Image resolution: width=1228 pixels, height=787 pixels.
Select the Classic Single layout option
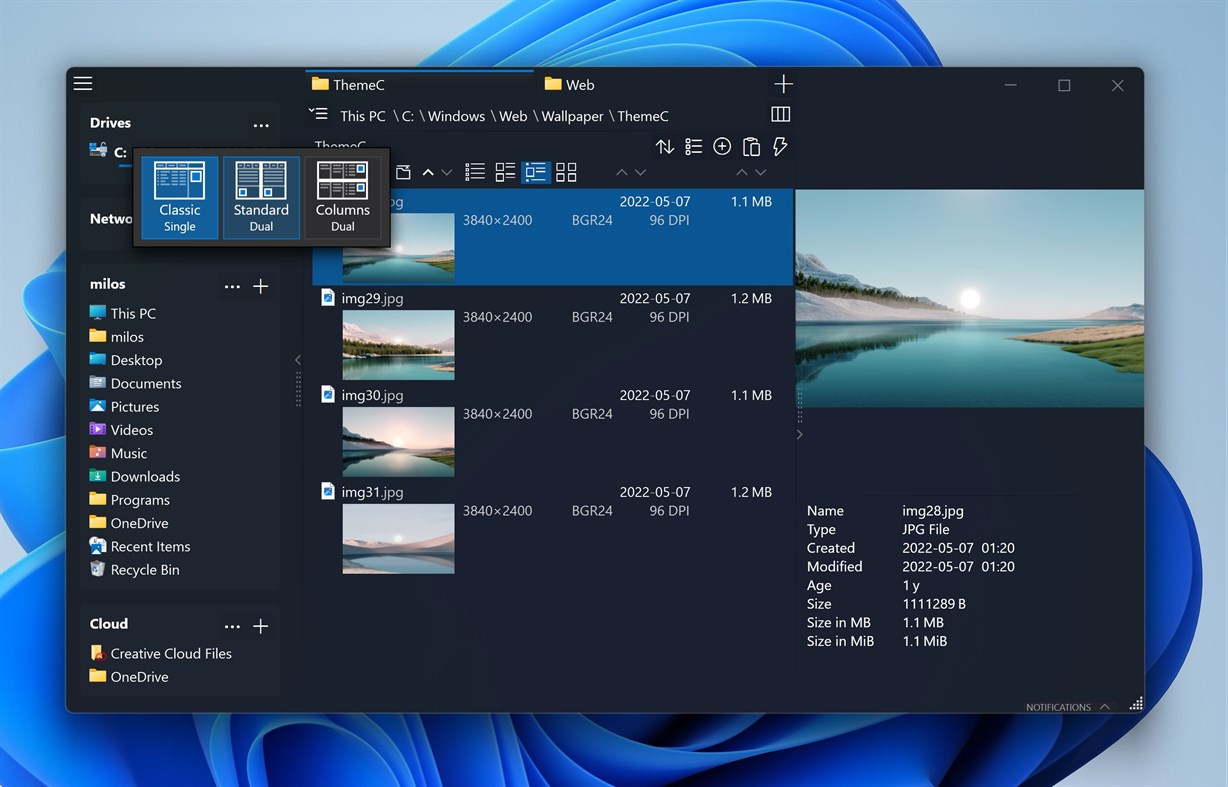pos(180,196)
